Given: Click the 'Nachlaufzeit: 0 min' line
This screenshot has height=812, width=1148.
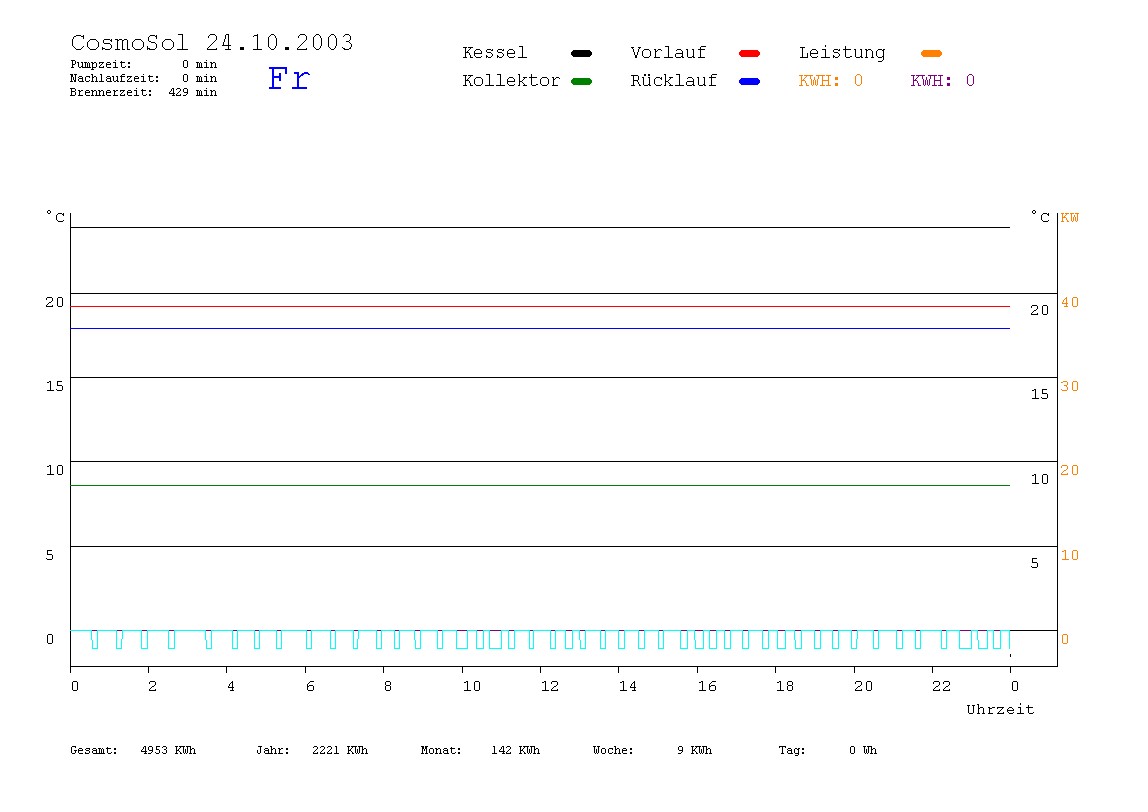Looking at the screenshot, I should click(144, 78).
